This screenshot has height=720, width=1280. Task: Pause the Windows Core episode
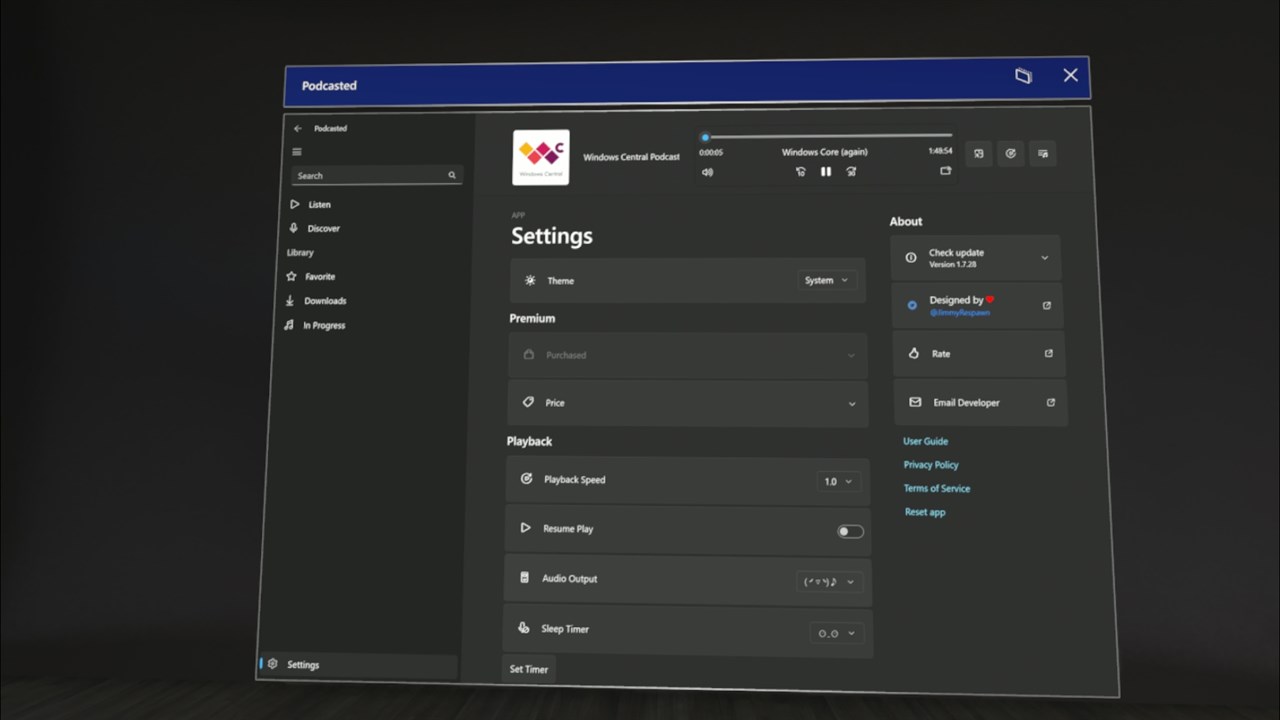[x=826, y=172]
